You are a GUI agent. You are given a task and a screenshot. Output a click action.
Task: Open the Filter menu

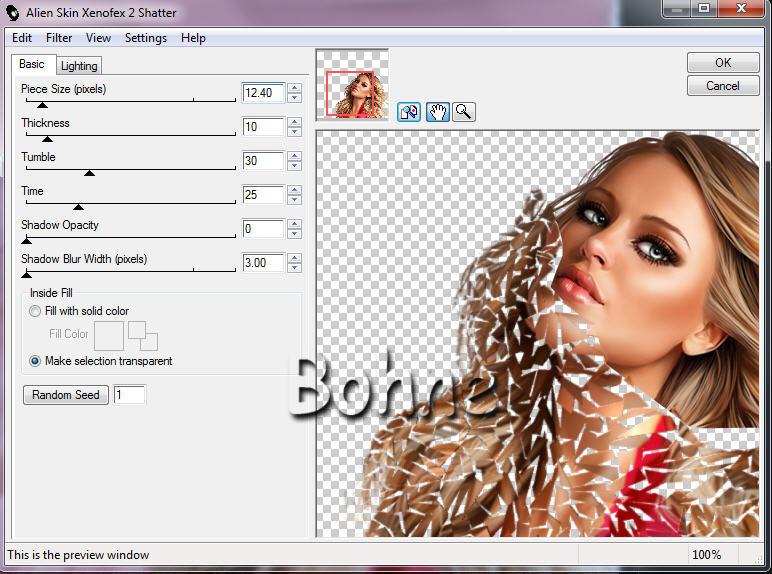[59, 38]
